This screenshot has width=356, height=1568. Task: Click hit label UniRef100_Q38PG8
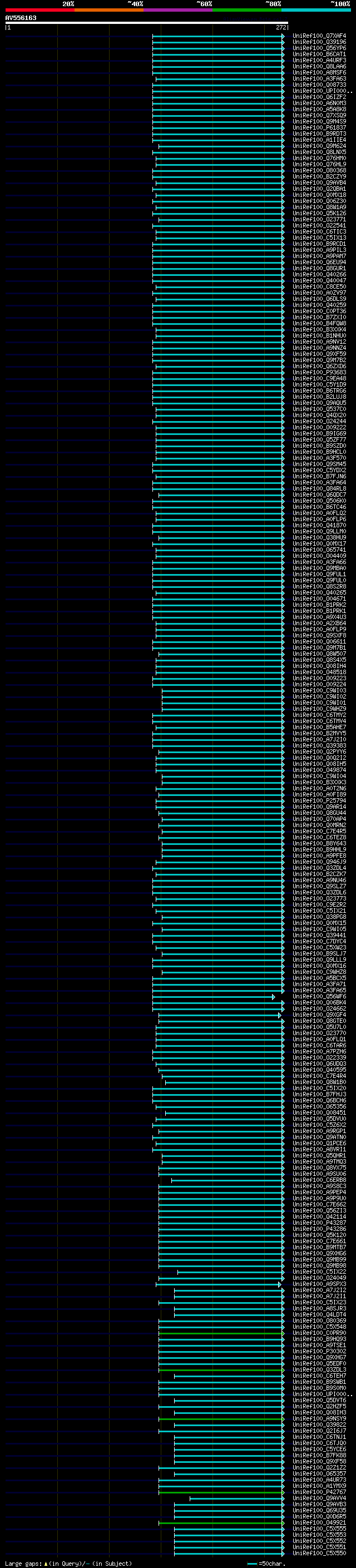[x=319, y=917]
